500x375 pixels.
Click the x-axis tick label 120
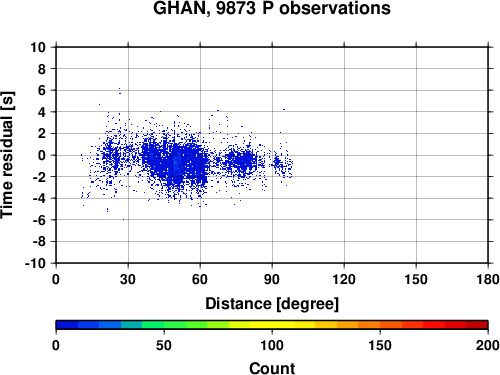pos(344,279)
